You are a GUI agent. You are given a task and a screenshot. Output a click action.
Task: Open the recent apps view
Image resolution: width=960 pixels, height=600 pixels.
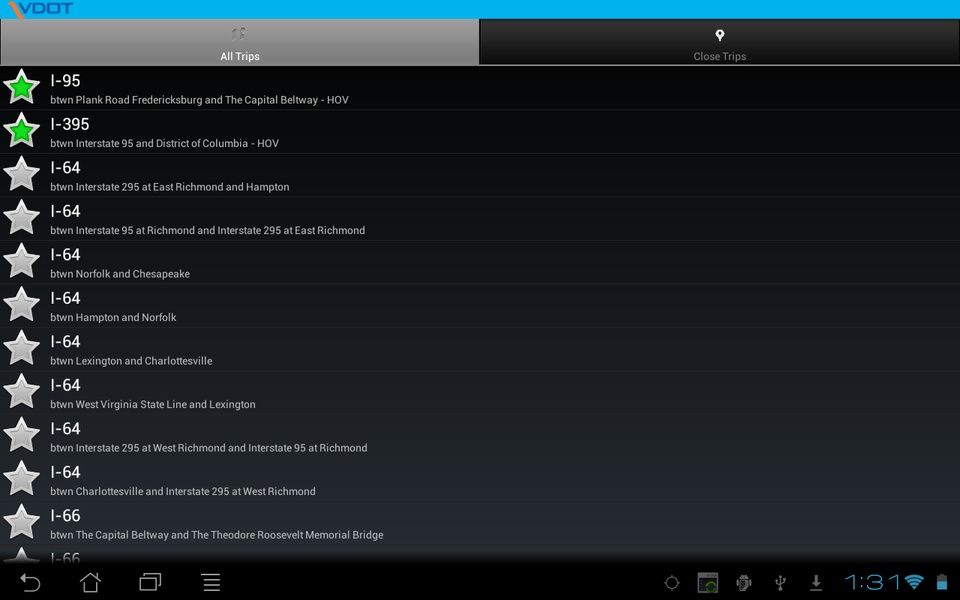point(151,582)
